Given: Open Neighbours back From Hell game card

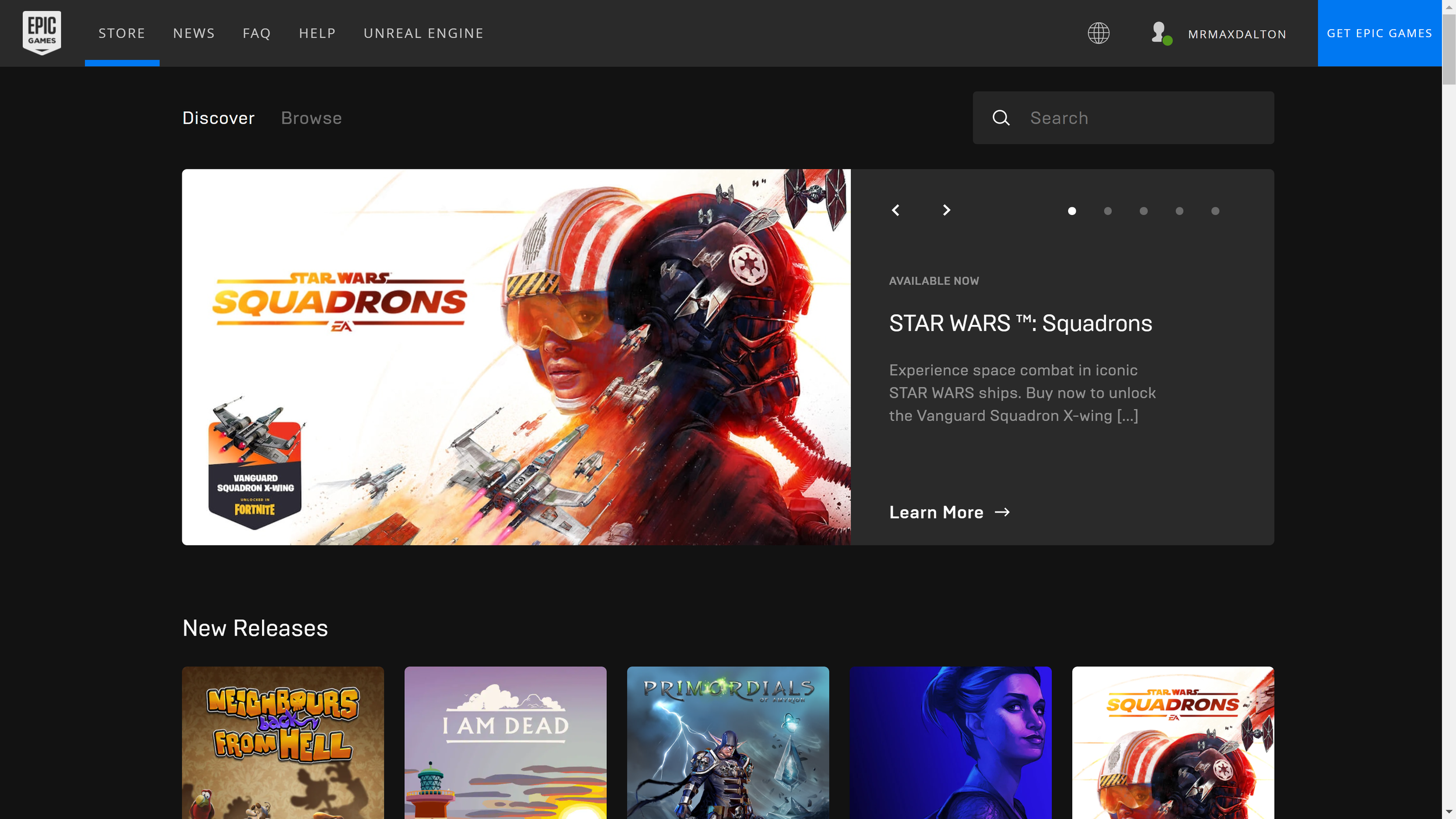Looking at the screenshot, I should pyautogui.click(x=282, y=743).
